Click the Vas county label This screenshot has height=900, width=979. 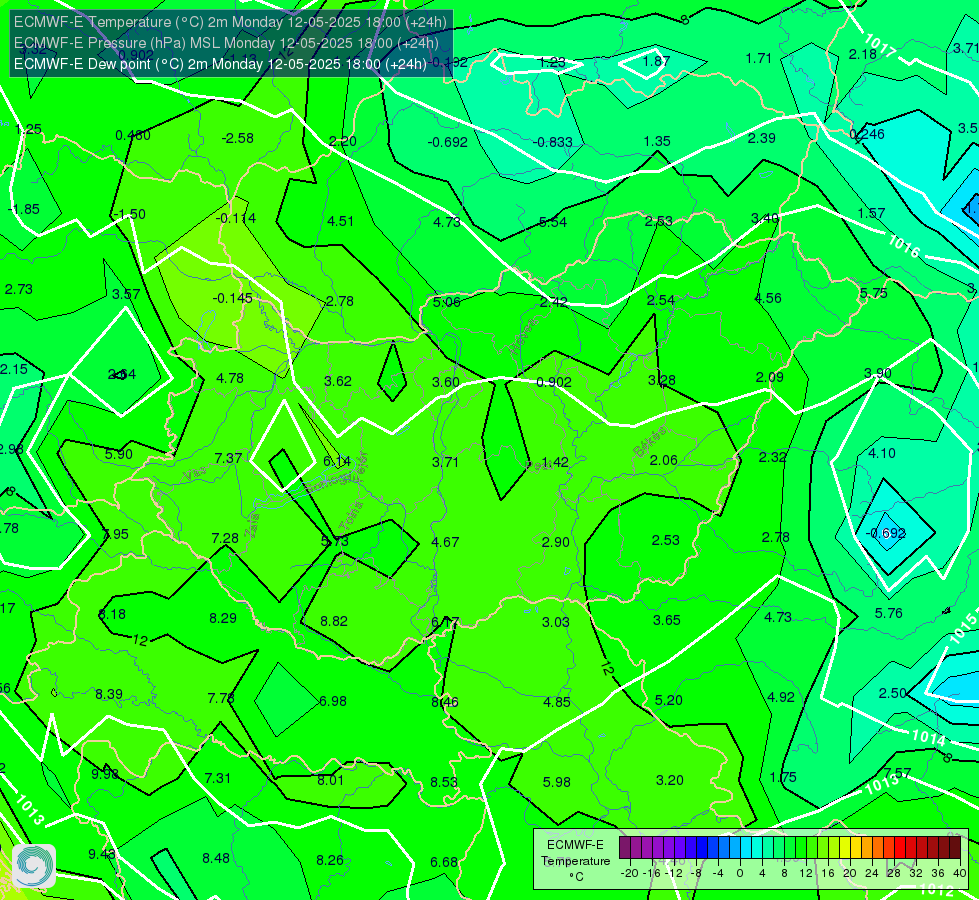pos(195,474)
